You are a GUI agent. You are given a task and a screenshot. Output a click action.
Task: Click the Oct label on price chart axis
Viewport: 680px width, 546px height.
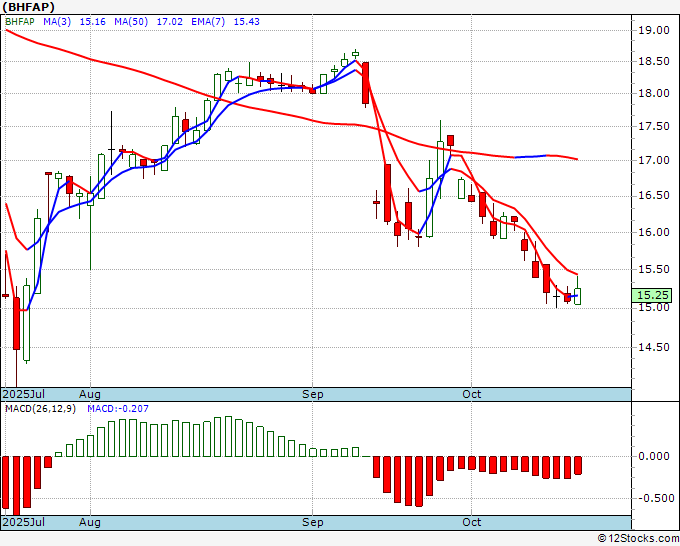[471, 394]
